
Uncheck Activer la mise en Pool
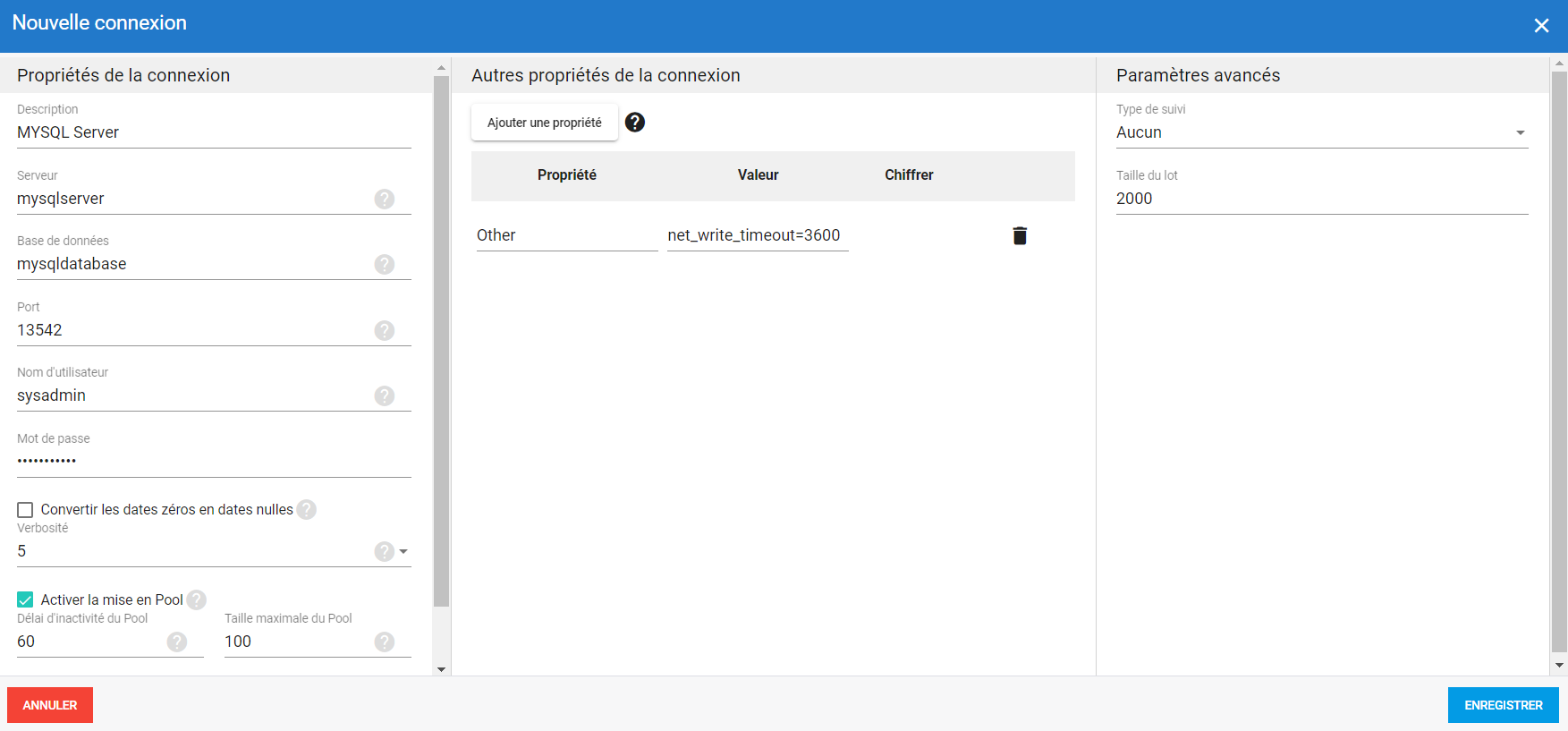[x=25, y=600]
